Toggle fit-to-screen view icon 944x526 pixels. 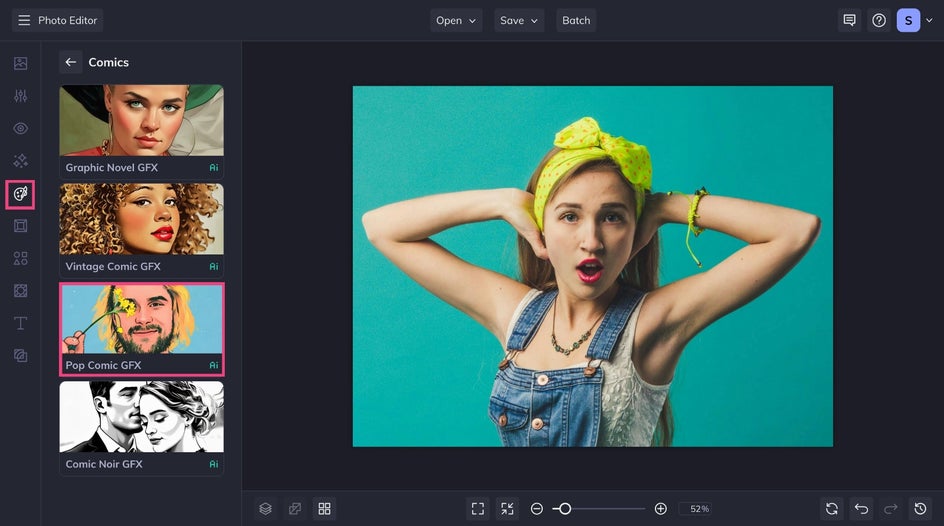tap(478, 509)
